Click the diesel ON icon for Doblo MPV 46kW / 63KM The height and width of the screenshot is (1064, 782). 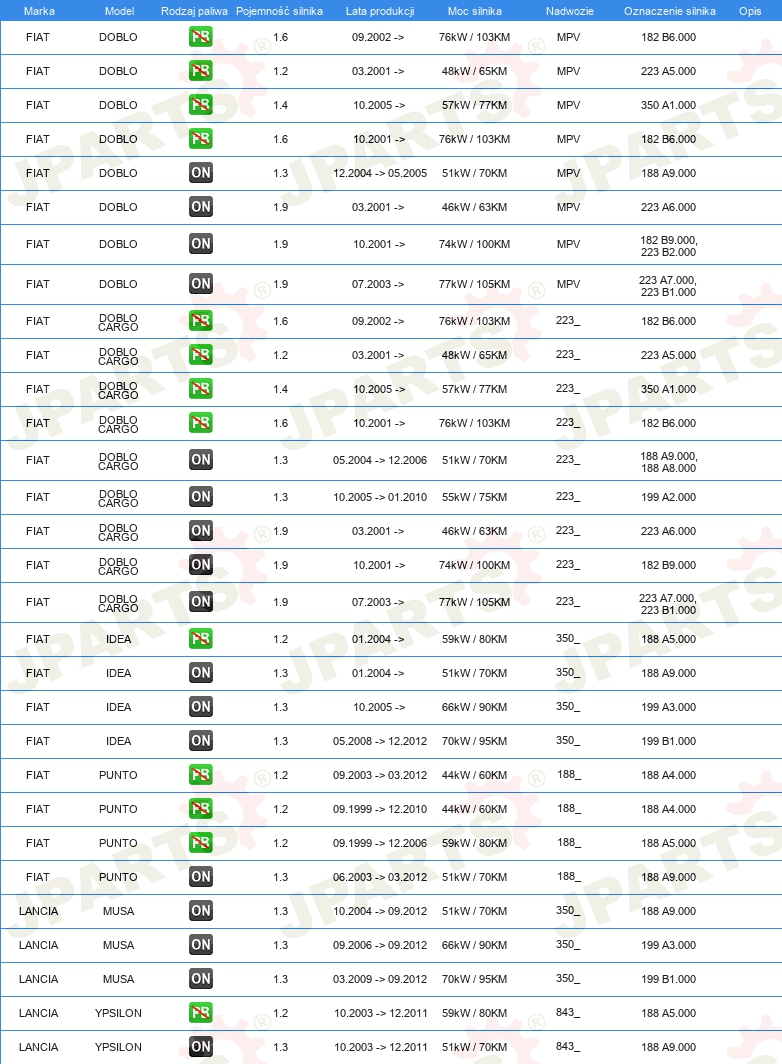point(200,206)
